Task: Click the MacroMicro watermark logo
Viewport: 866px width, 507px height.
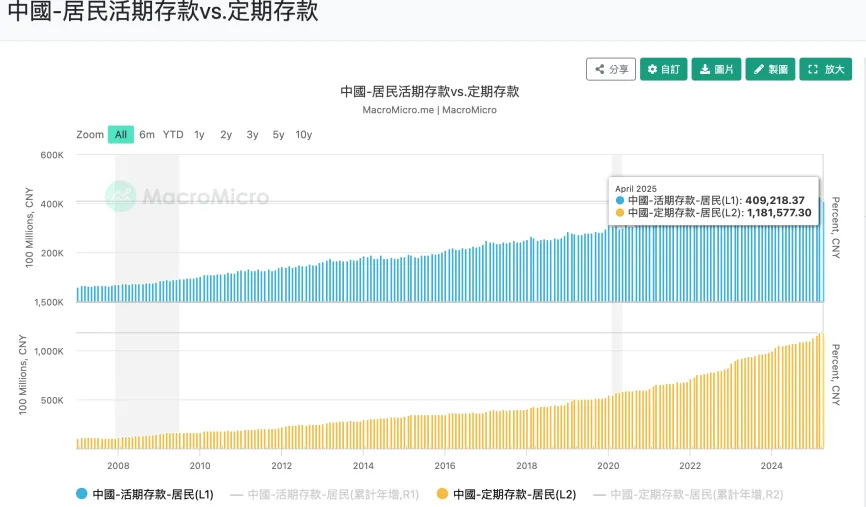Action: pyautogui.click(x=187, y=196)
